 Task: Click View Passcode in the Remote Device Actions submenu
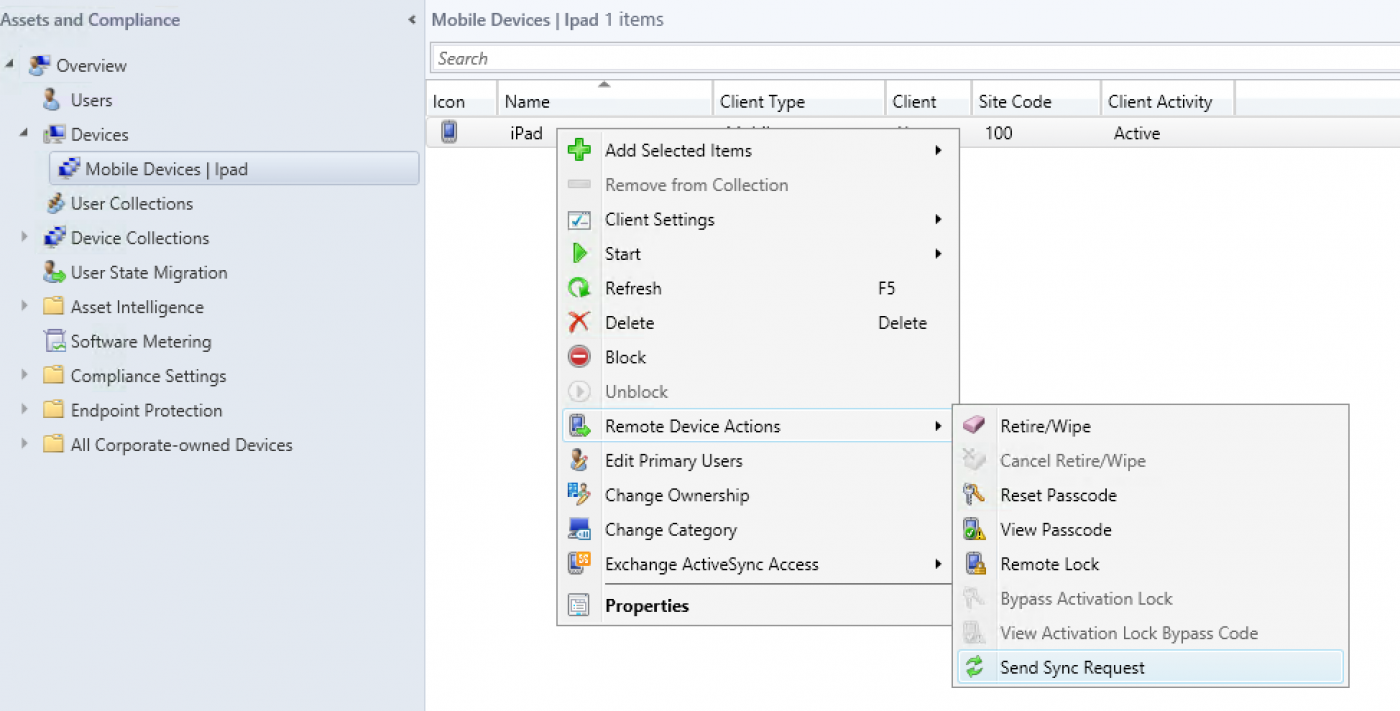(1055, 529)
